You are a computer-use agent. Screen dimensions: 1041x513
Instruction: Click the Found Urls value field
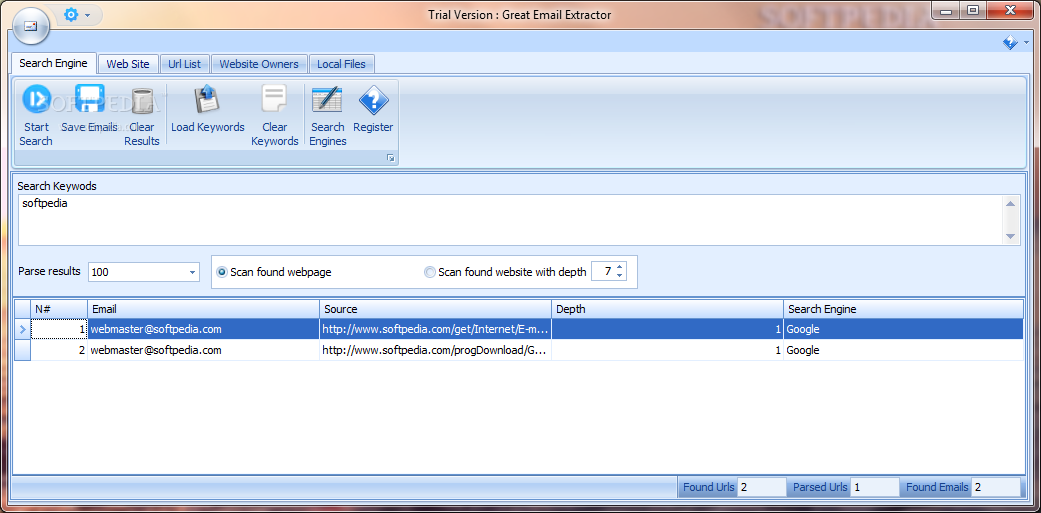[761, 487]
